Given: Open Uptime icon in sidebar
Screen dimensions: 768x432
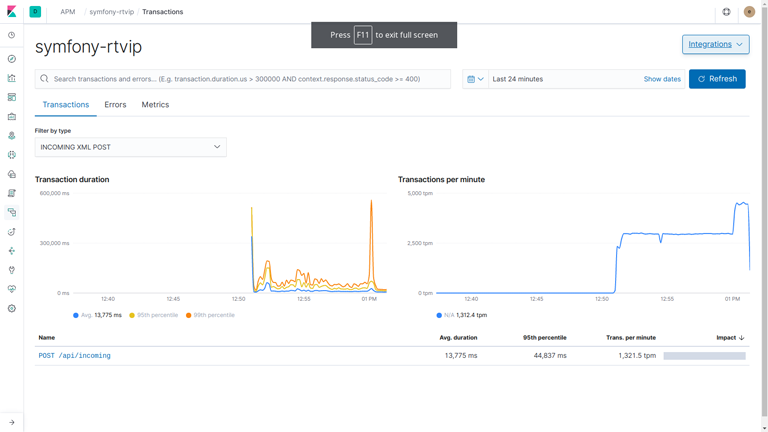Looking at the screenshot, I should coord(12,232).
